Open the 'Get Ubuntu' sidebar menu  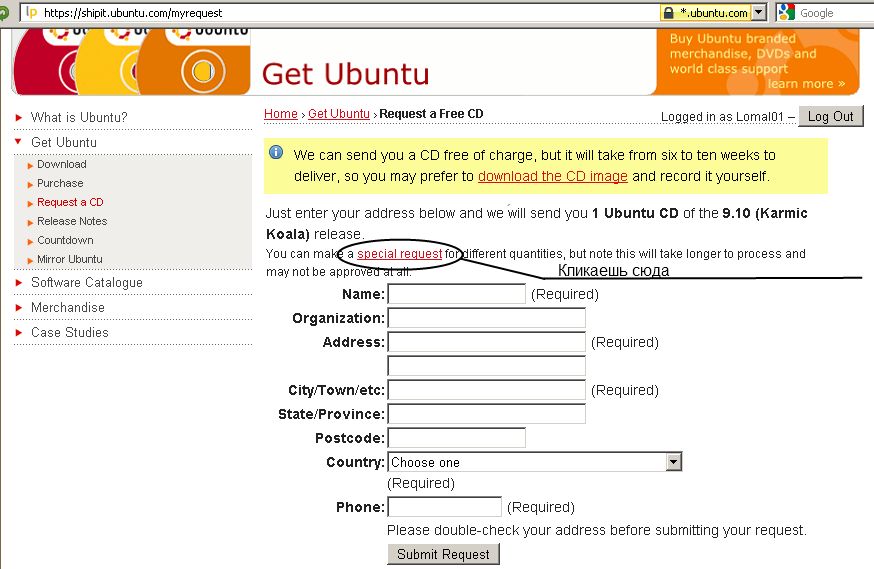[x=64, y=142]
